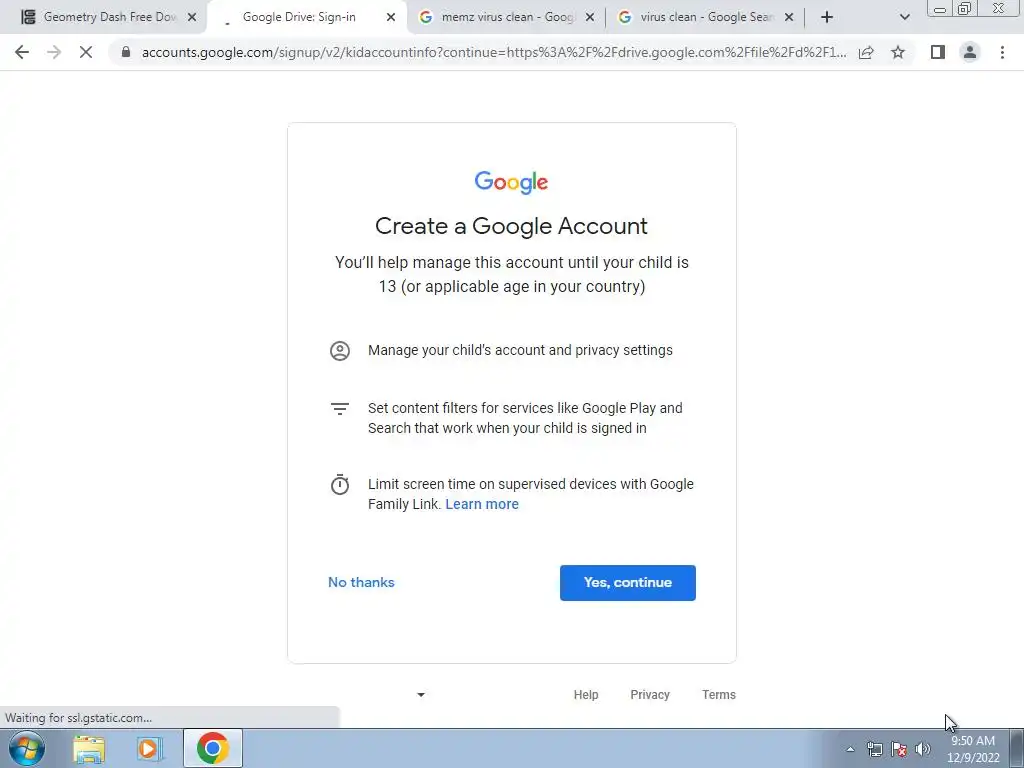
Task: Open a new tab with plus button
Action: tap(827, 17)
